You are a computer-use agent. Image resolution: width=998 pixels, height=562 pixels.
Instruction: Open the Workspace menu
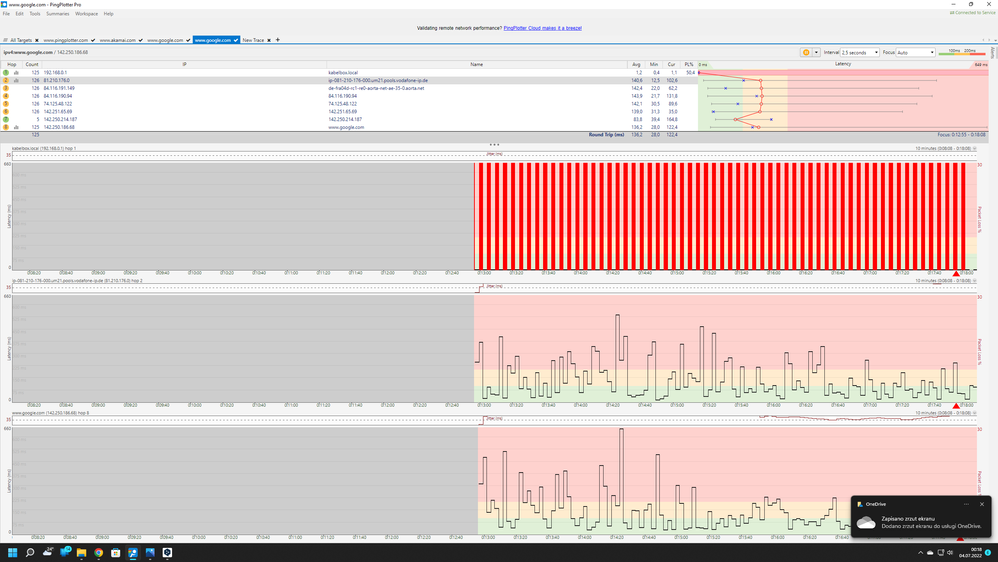coord(86,14)
